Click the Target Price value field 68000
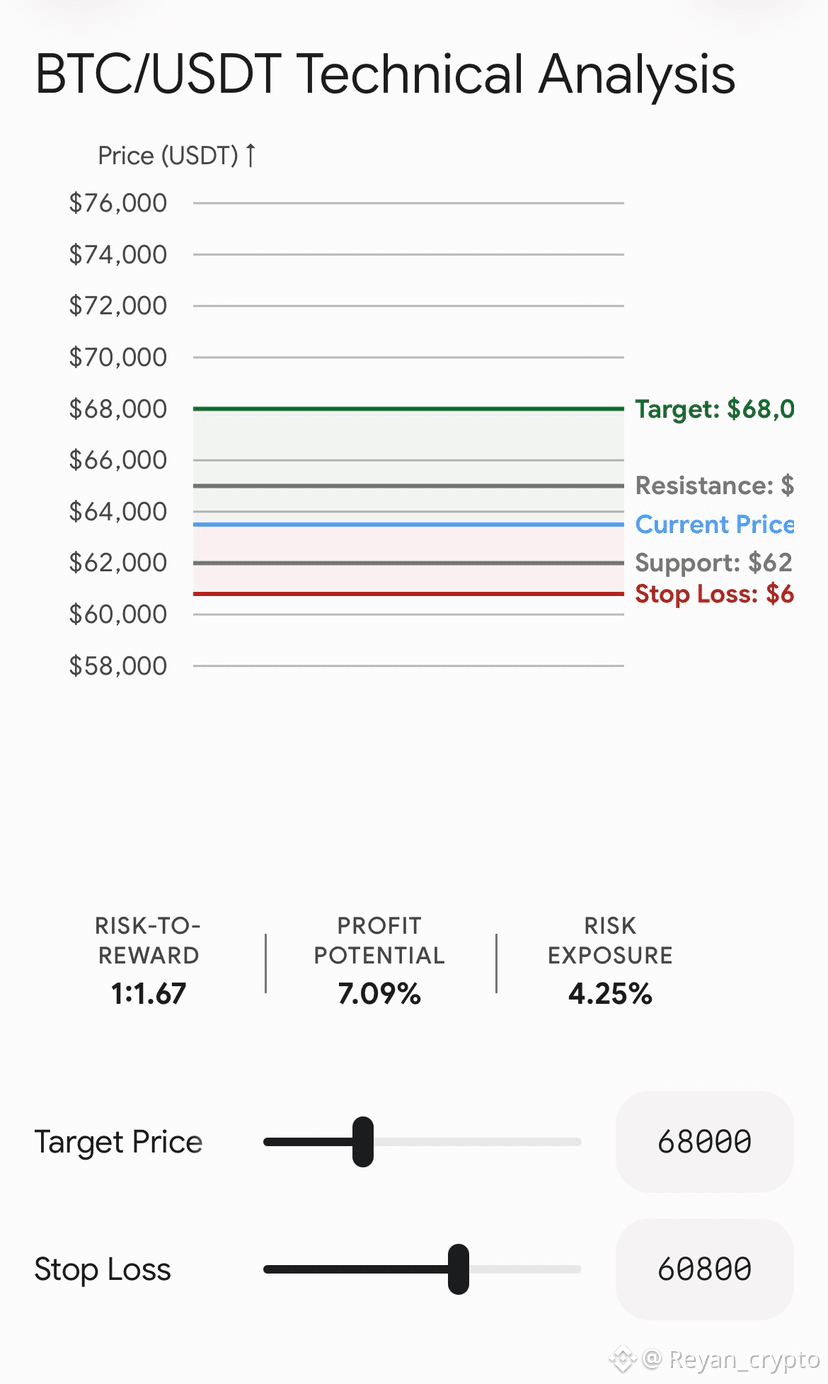828x1384 pixels. (704, 1142)
